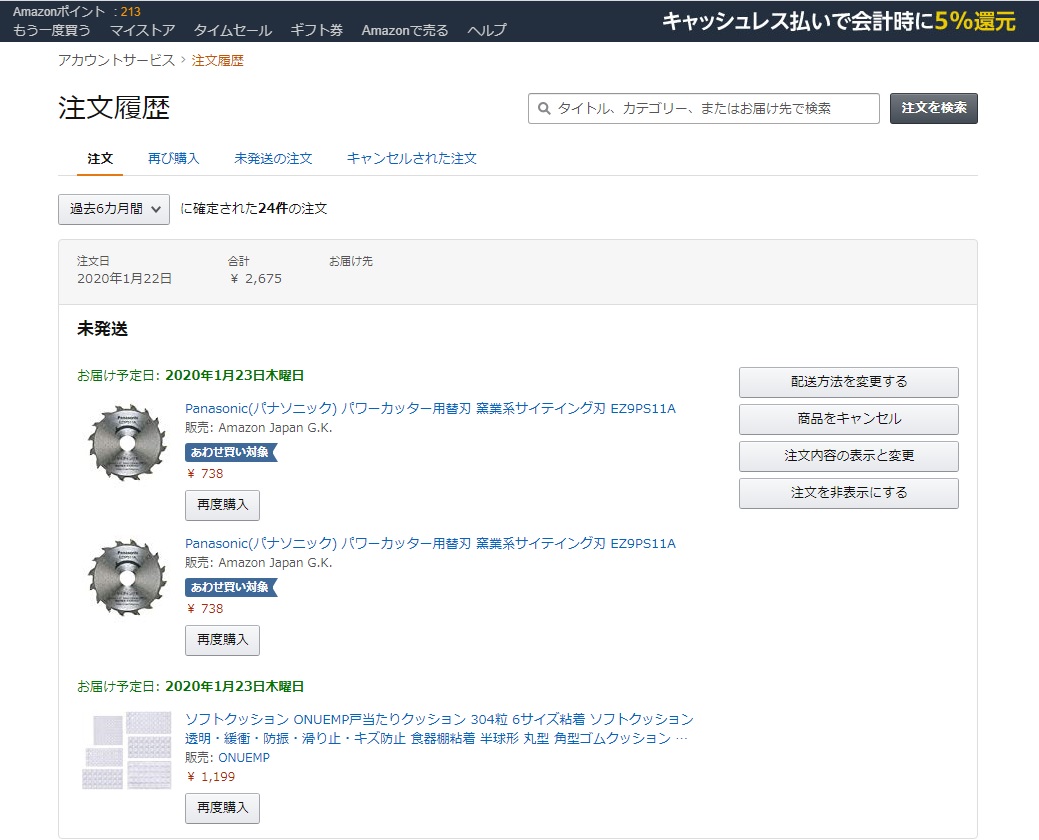Click 注文を非表示にする button
Viewport: 1039px width, 840px height.
click(849, 493)
